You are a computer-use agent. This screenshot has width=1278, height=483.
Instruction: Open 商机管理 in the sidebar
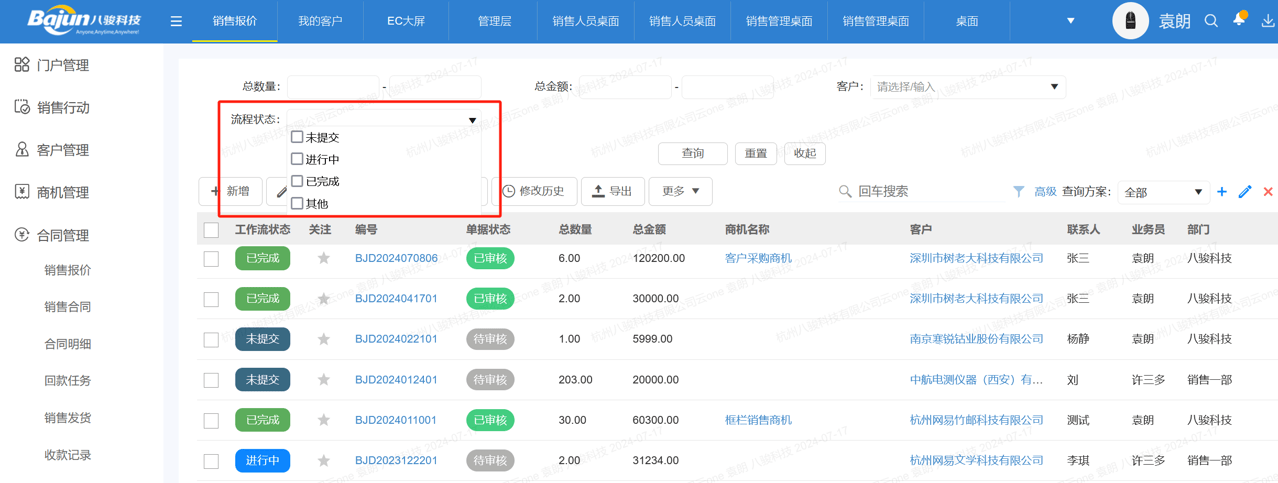click(x=63, y=192)
